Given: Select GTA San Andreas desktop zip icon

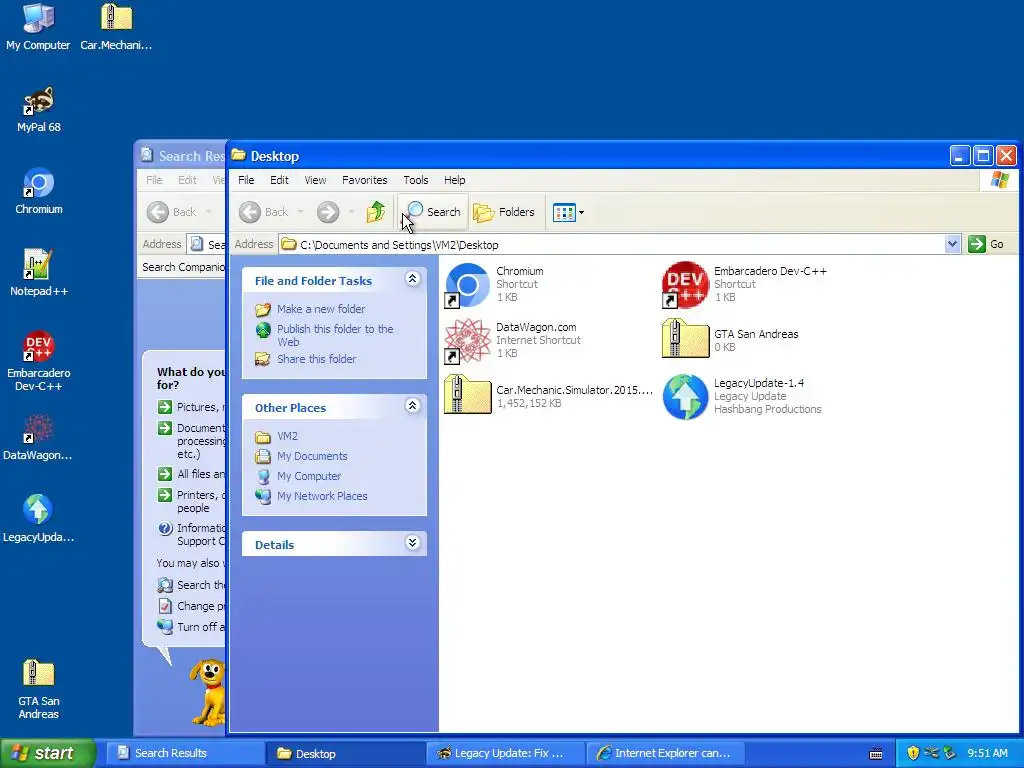Looking at the screenshot, I should tap(39, 690).
